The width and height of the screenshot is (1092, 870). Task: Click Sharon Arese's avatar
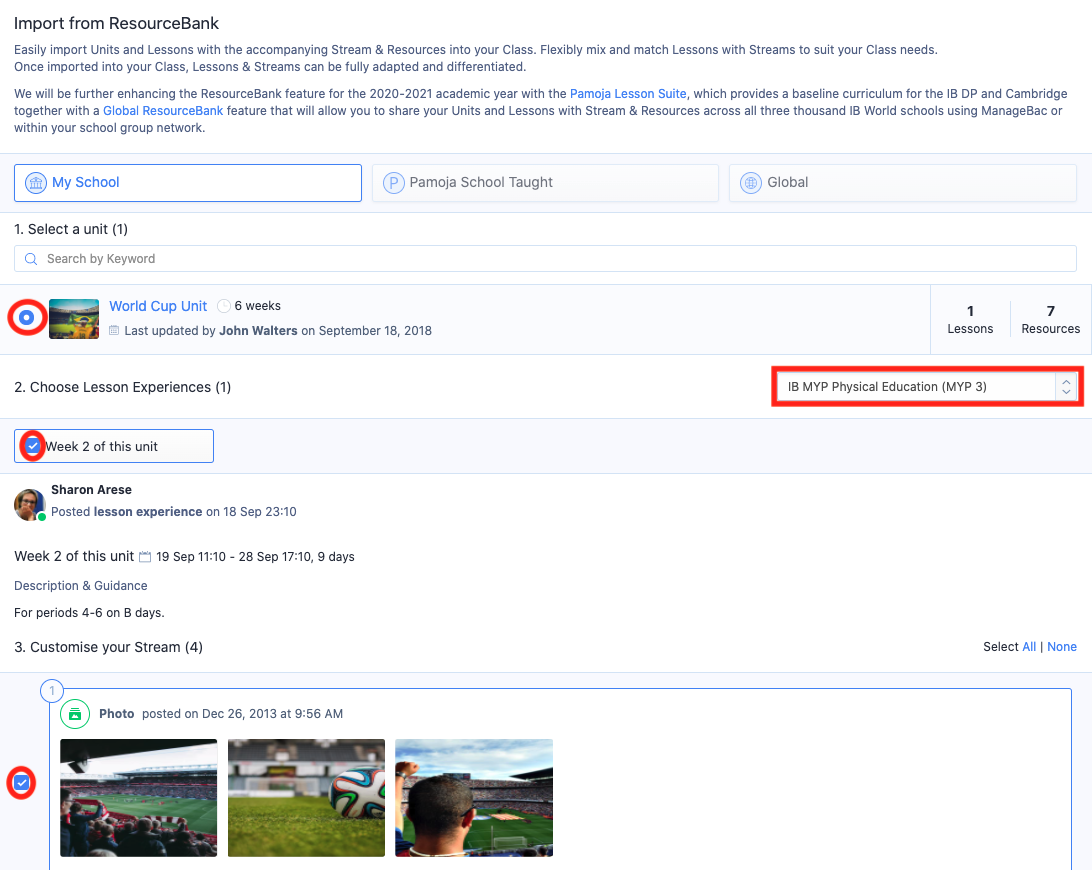(x=29, y=504)
